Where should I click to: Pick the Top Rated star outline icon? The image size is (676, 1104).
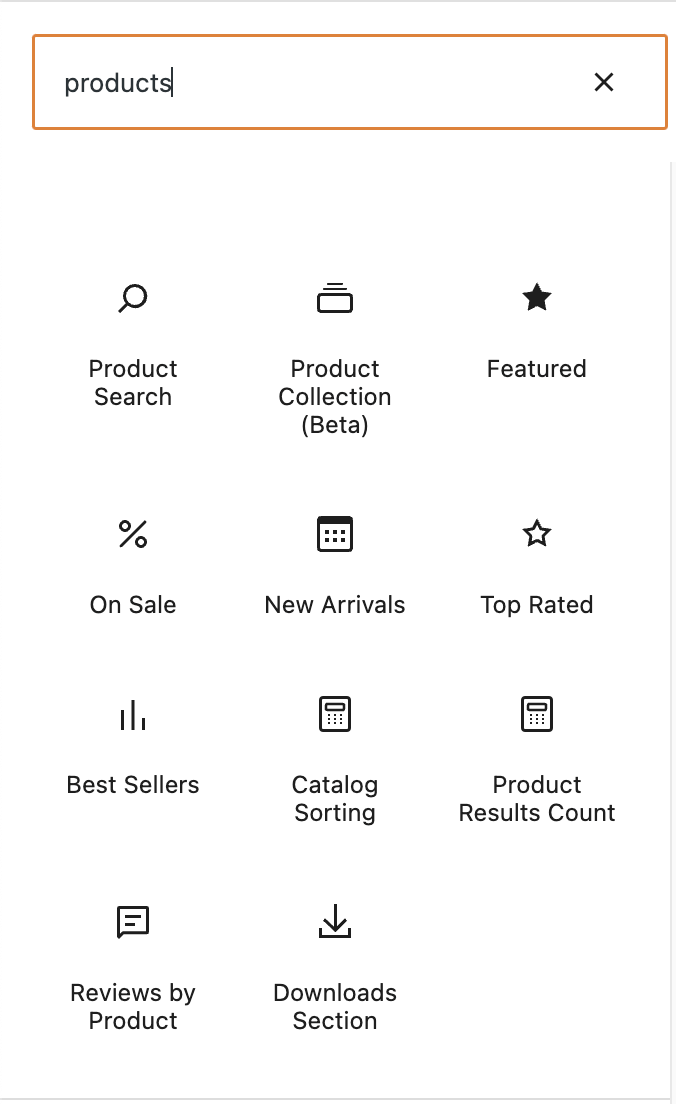click(537, 533)
